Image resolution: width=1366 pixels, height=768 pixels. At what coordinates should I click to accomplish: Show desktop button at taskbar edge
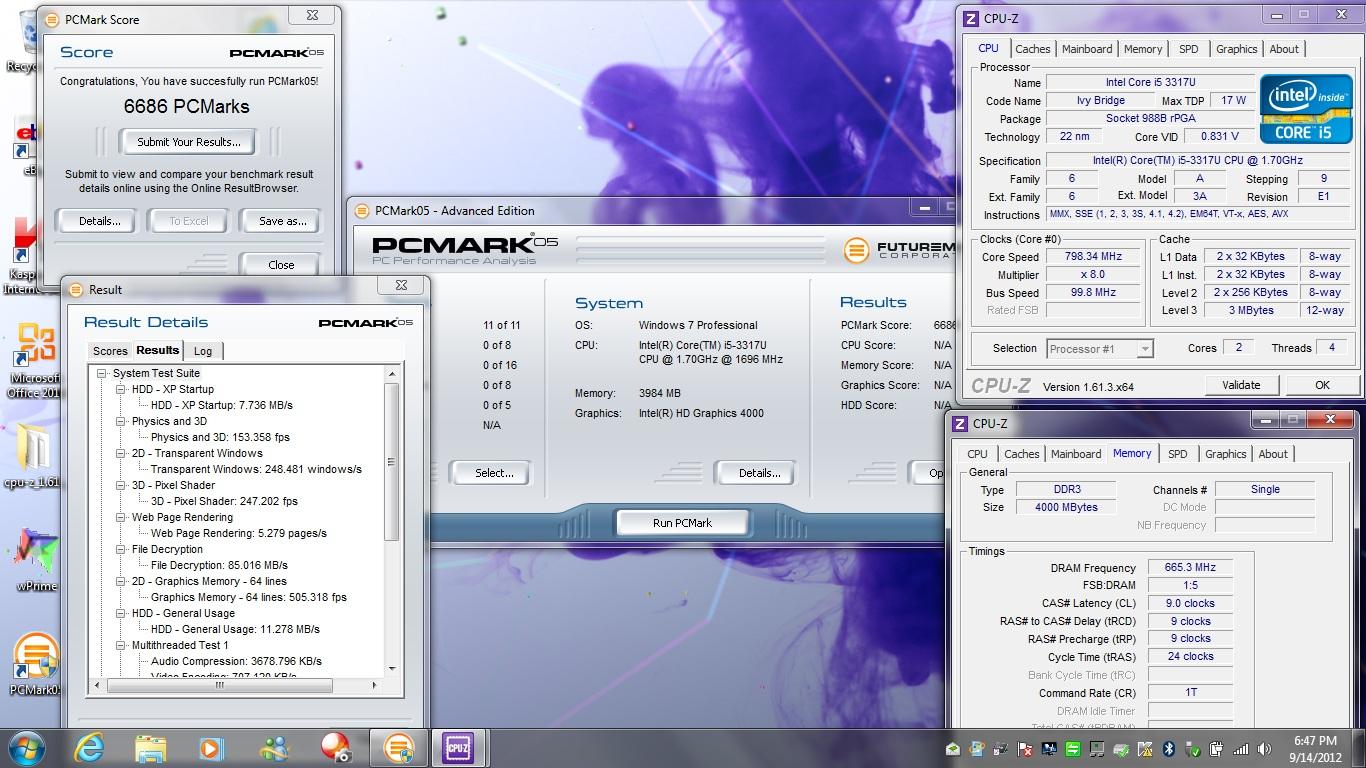pyautogui.click(x=1359, y=749)
